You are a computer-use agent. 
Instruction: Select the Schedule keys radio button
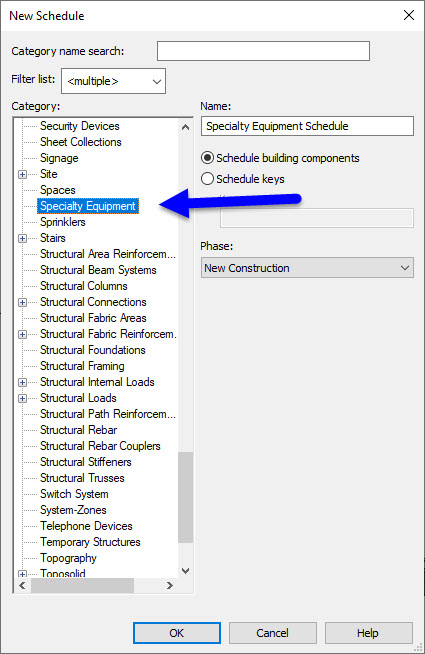[243, 179]
